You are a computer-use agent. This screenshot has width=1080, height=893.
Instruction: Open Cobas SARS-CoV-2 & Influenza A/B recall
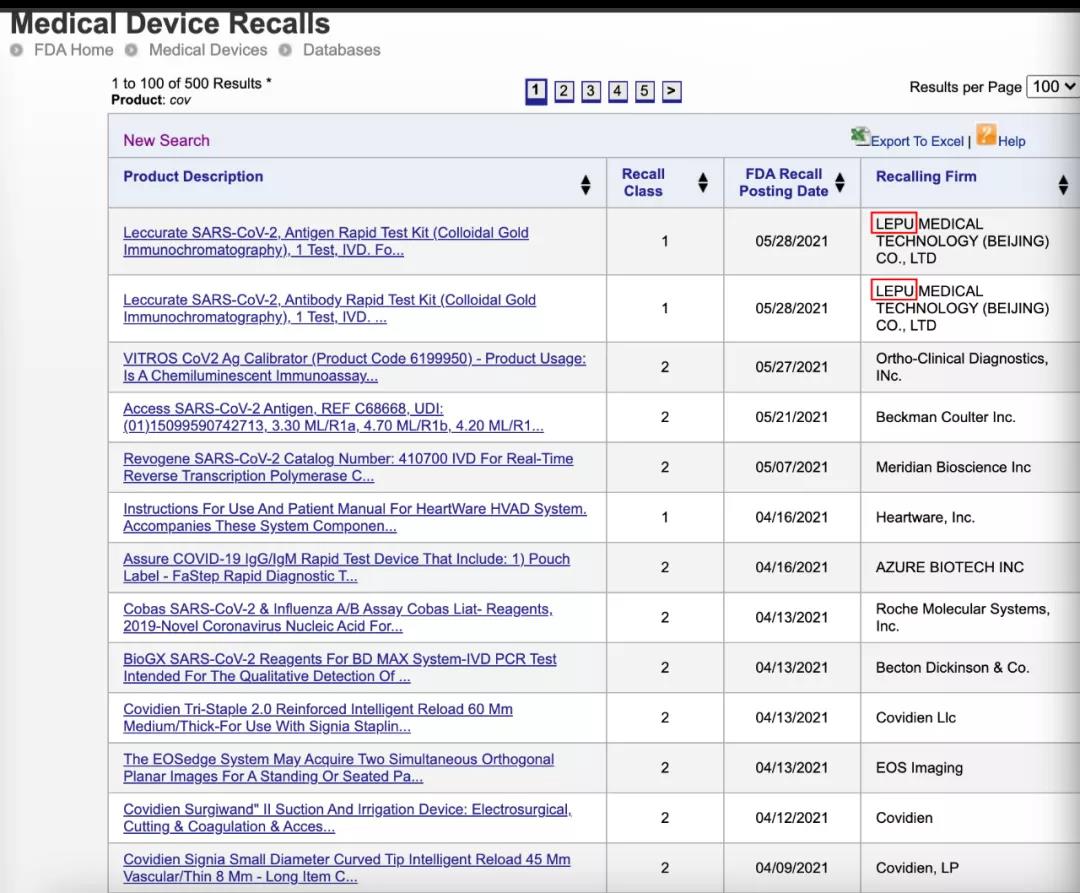coord(338,618)
